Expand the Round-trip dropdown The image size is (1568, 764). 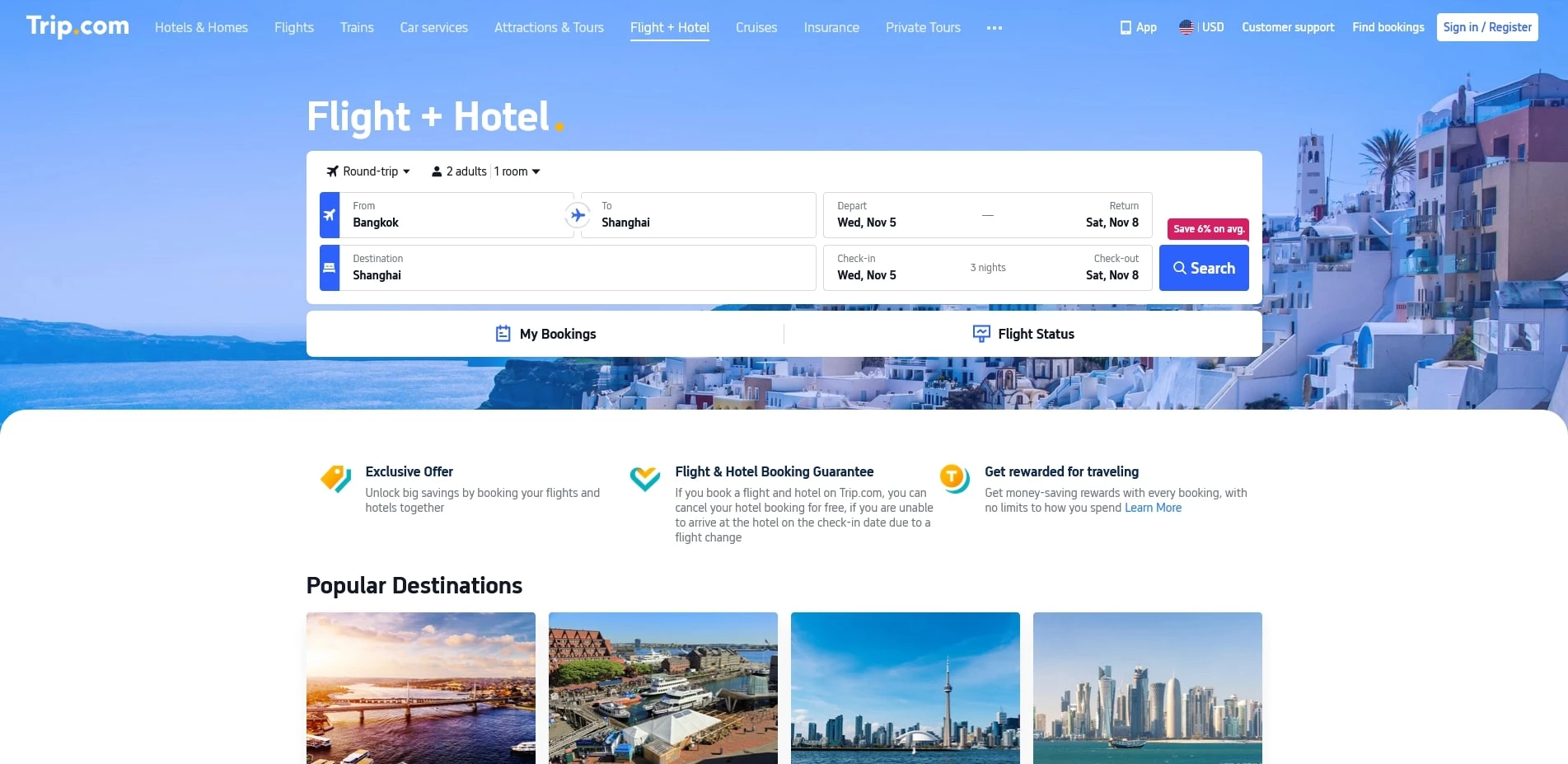coord(368,171)
